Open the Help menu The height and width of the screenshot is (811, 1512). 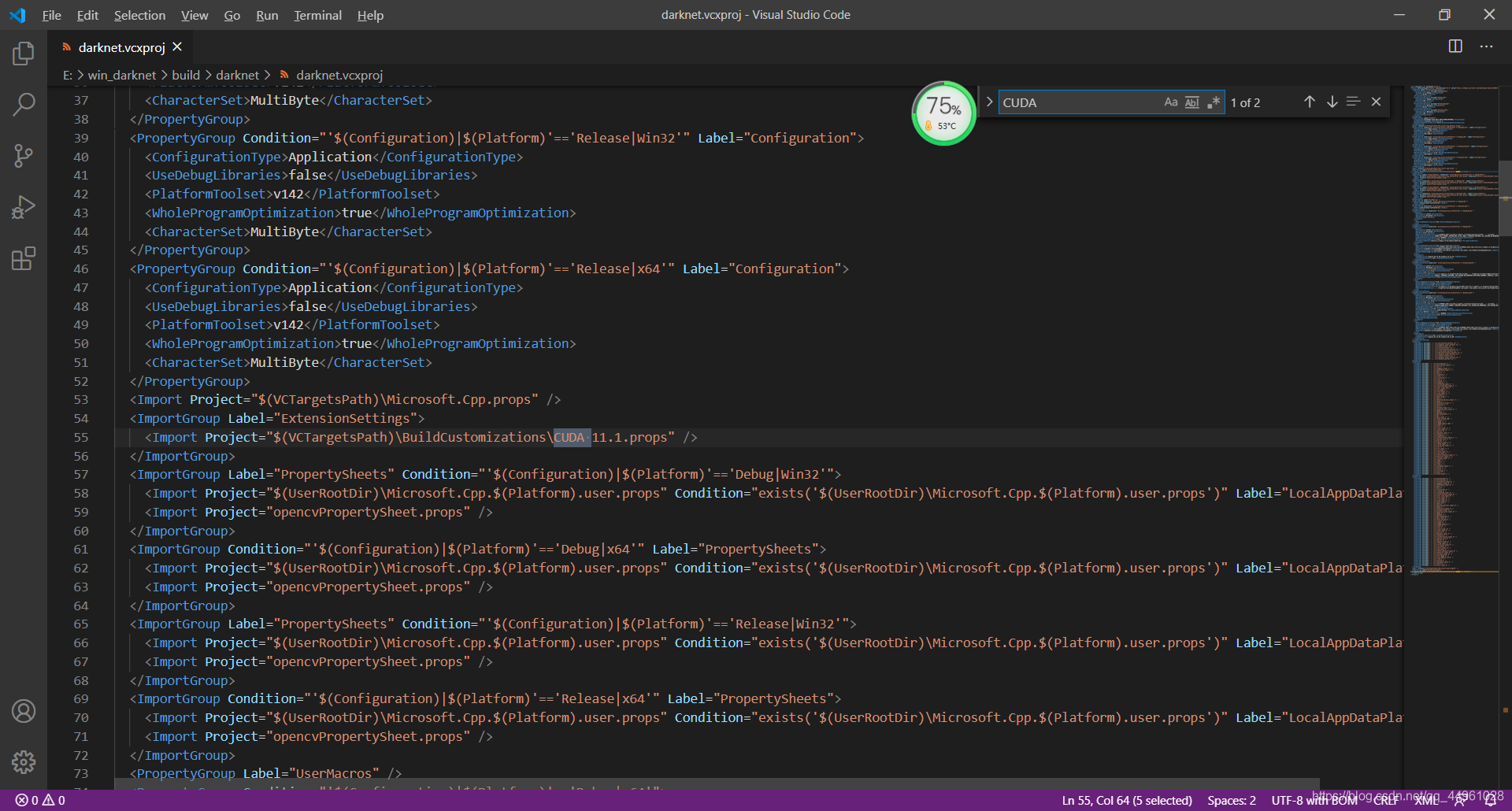[x=370, y=15]
